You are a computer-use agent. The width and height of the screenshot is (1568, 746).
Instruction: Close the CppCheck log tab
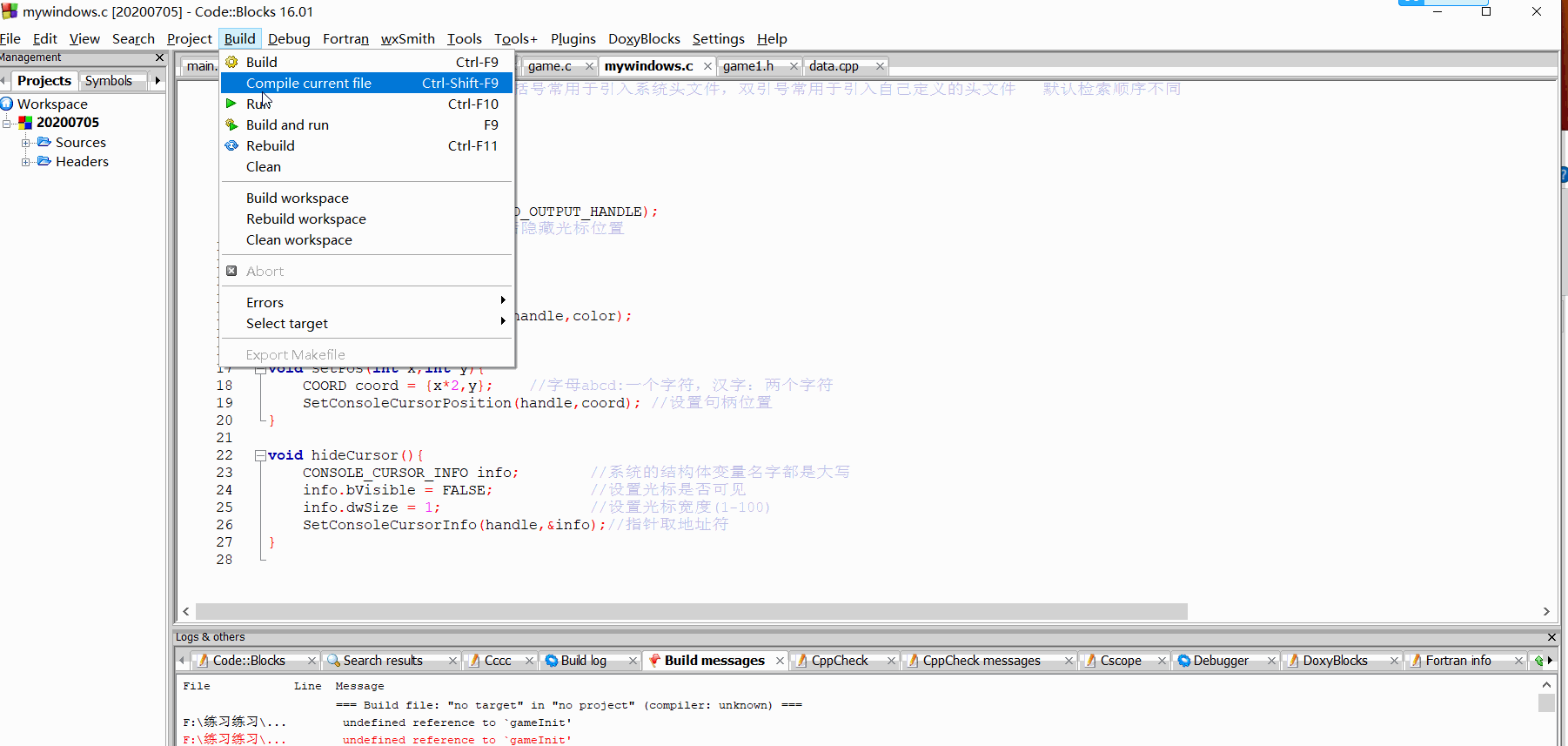[x=891, y=661]
